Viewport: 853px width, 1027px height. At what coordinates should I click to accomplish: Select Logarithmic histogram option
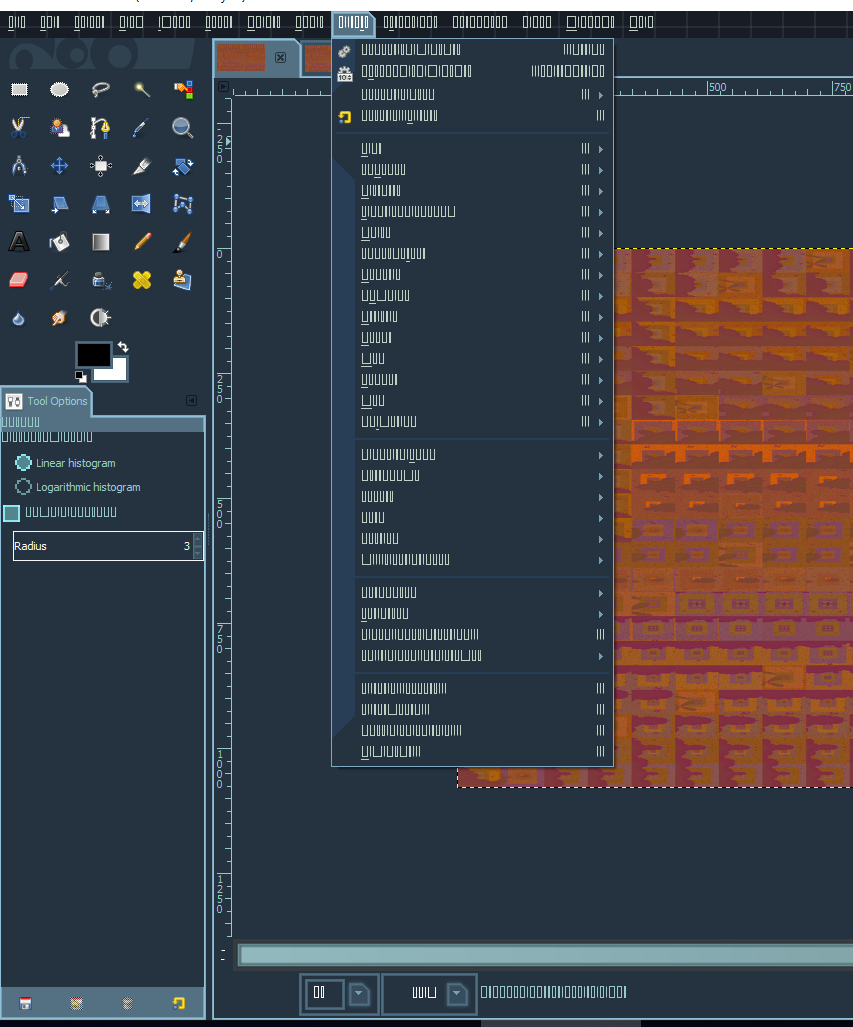tap(24, 487)
